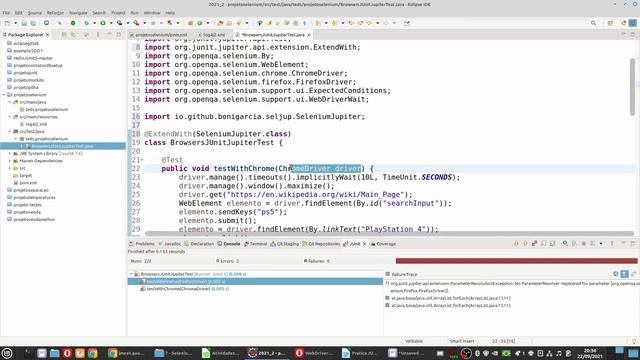Toggle Filter Stack Trace in Failure Trace
The height and width of the screenshot is (360, 640).
pyautogui.click(x=624, y=274)
